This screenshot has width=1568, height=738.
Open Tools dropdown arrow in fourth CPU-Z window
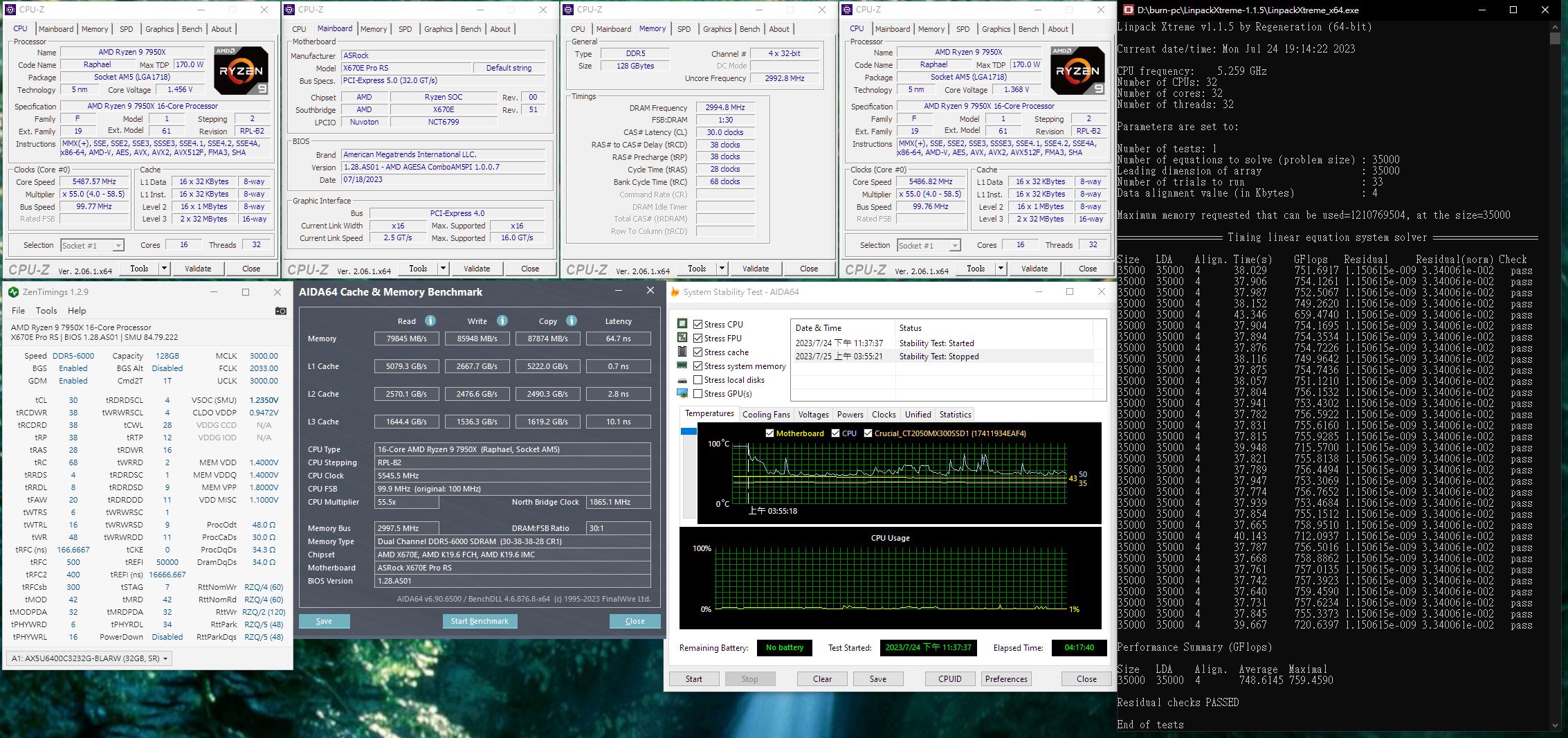[x=1001, y=268]
